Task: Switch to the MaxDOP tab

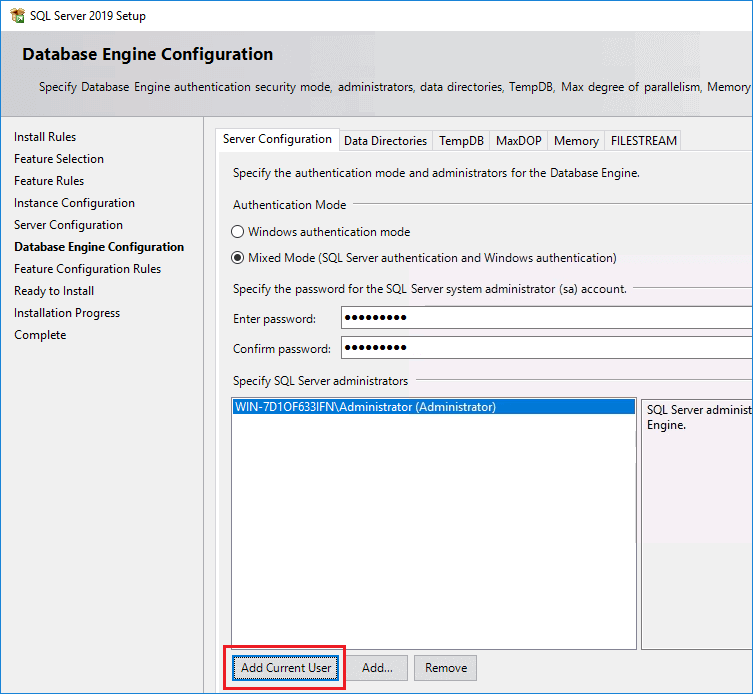Action: (518, 141)
